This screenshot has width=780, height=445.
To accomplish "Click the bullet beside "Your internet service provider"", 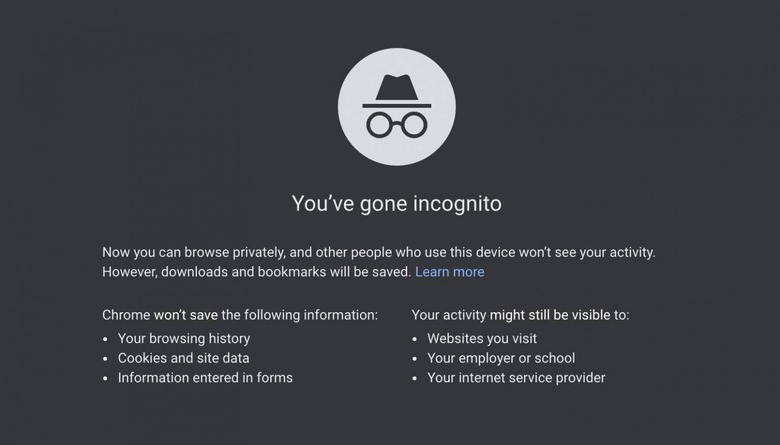I will 416,378.
